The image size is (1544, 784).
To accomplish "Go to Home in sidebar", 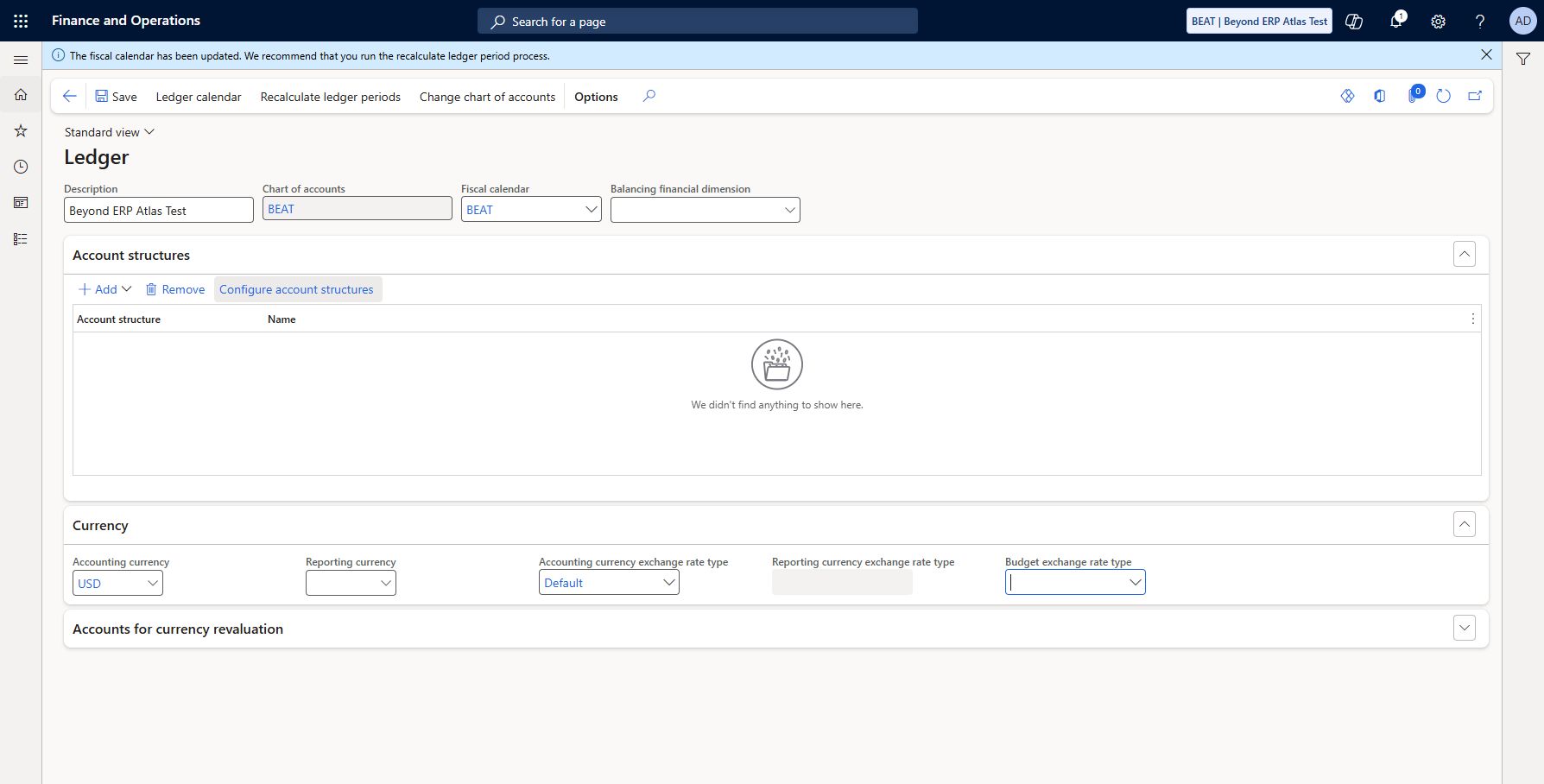I will (21, 94).
